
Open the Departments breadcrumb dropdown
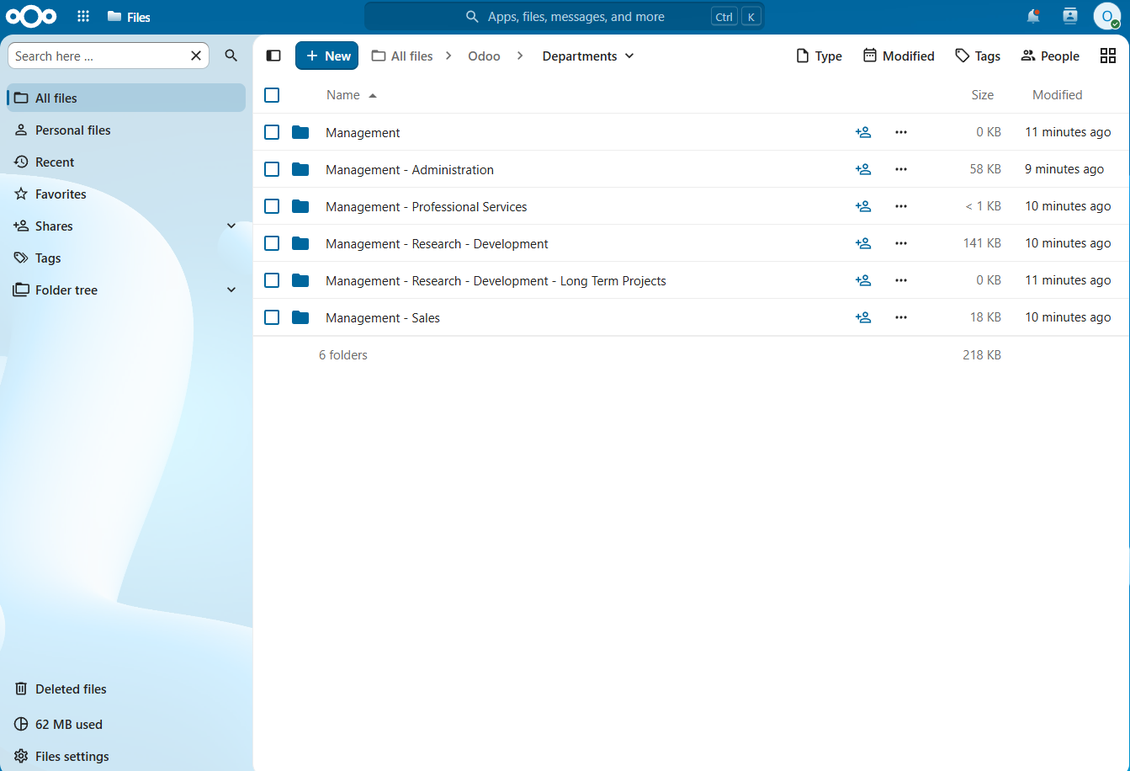(x=588, y=55)
